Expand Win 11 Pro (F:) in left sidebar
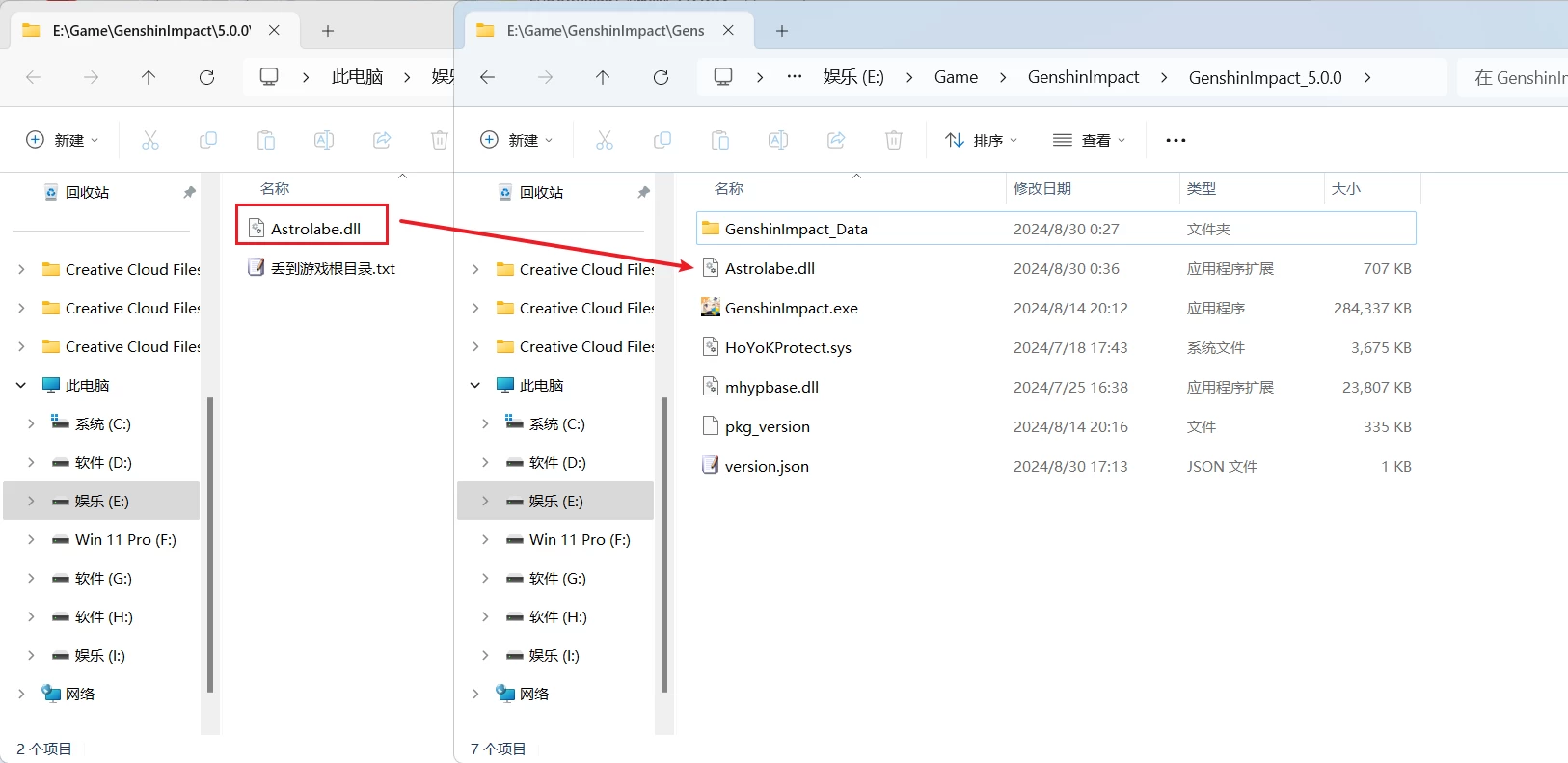 31,539
